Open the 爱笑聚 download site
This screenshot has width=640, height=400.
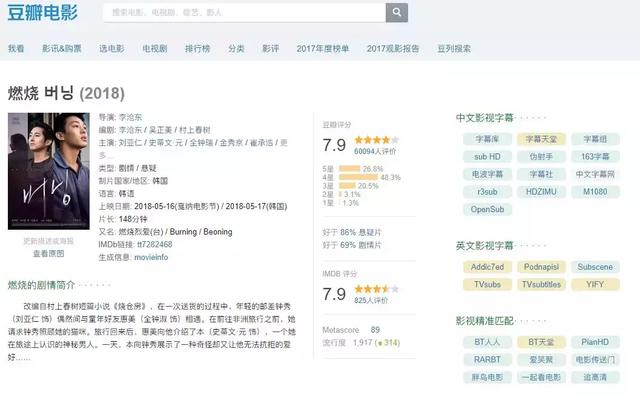[541, 360]
